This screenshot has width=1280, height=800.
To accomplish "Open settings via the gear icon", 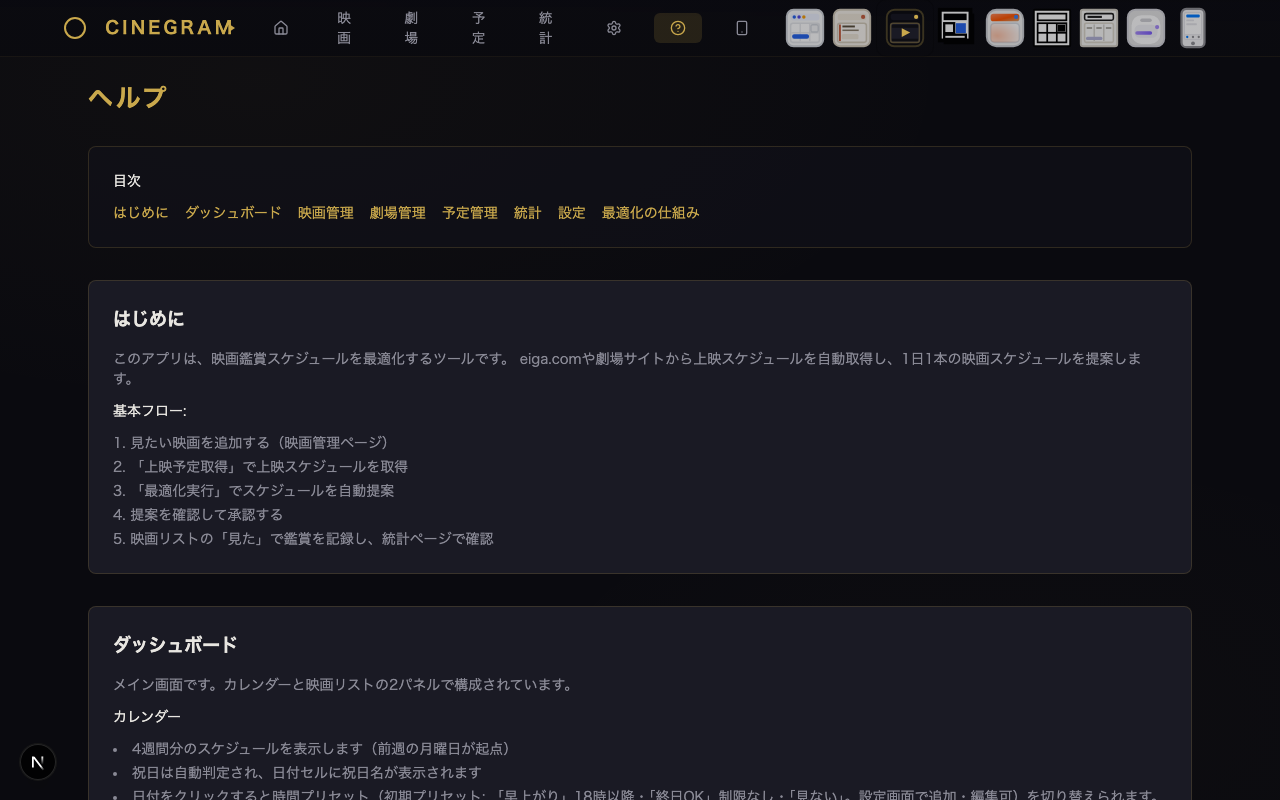I will click(x=614, y=28).
